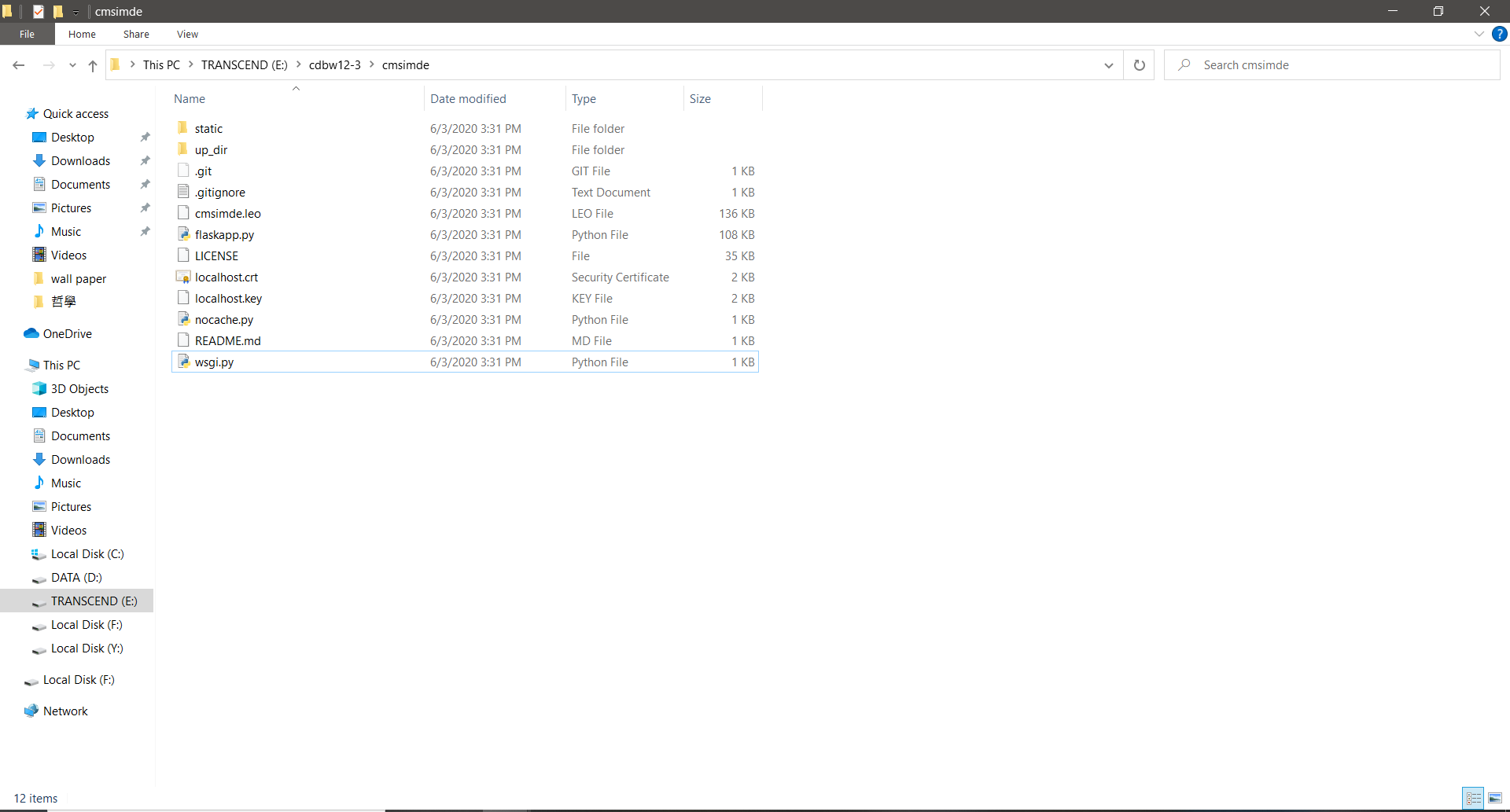Select the localhost.crt certificate file
This screenshot has width=1510, height=812.
point(226,277)
